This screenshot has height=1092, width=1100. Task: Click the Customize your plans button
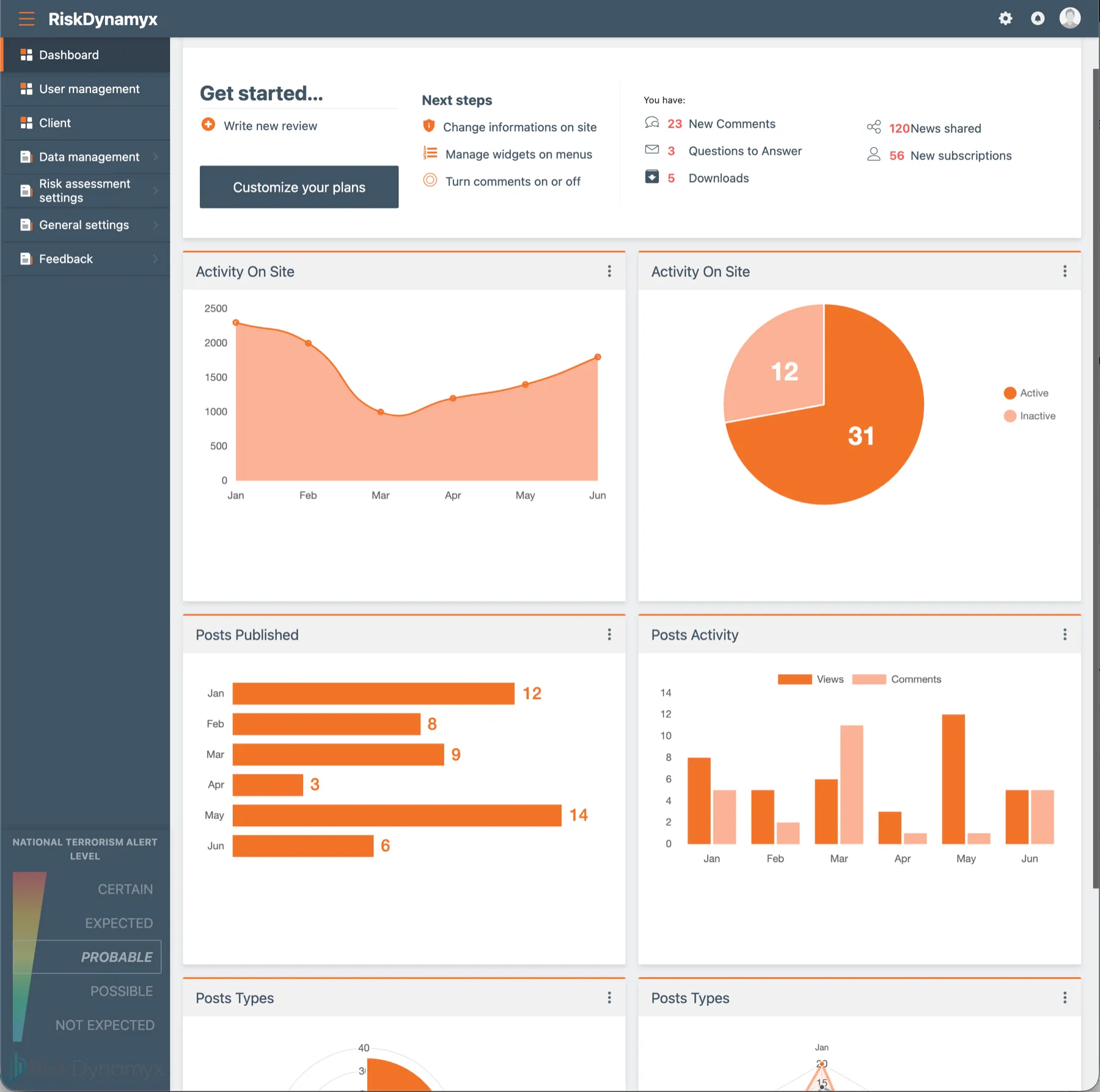click(299, 187)
